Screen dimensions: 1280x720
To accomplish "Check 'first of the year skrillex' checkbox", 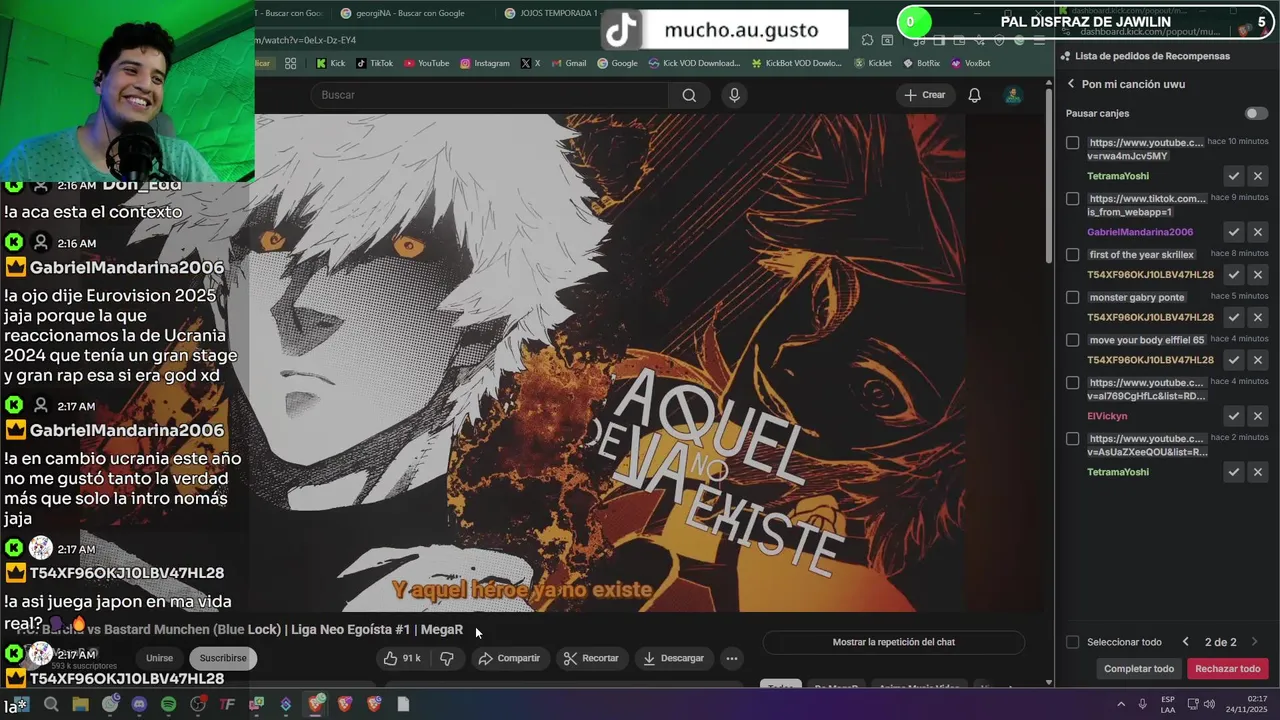I will 1073,255.
